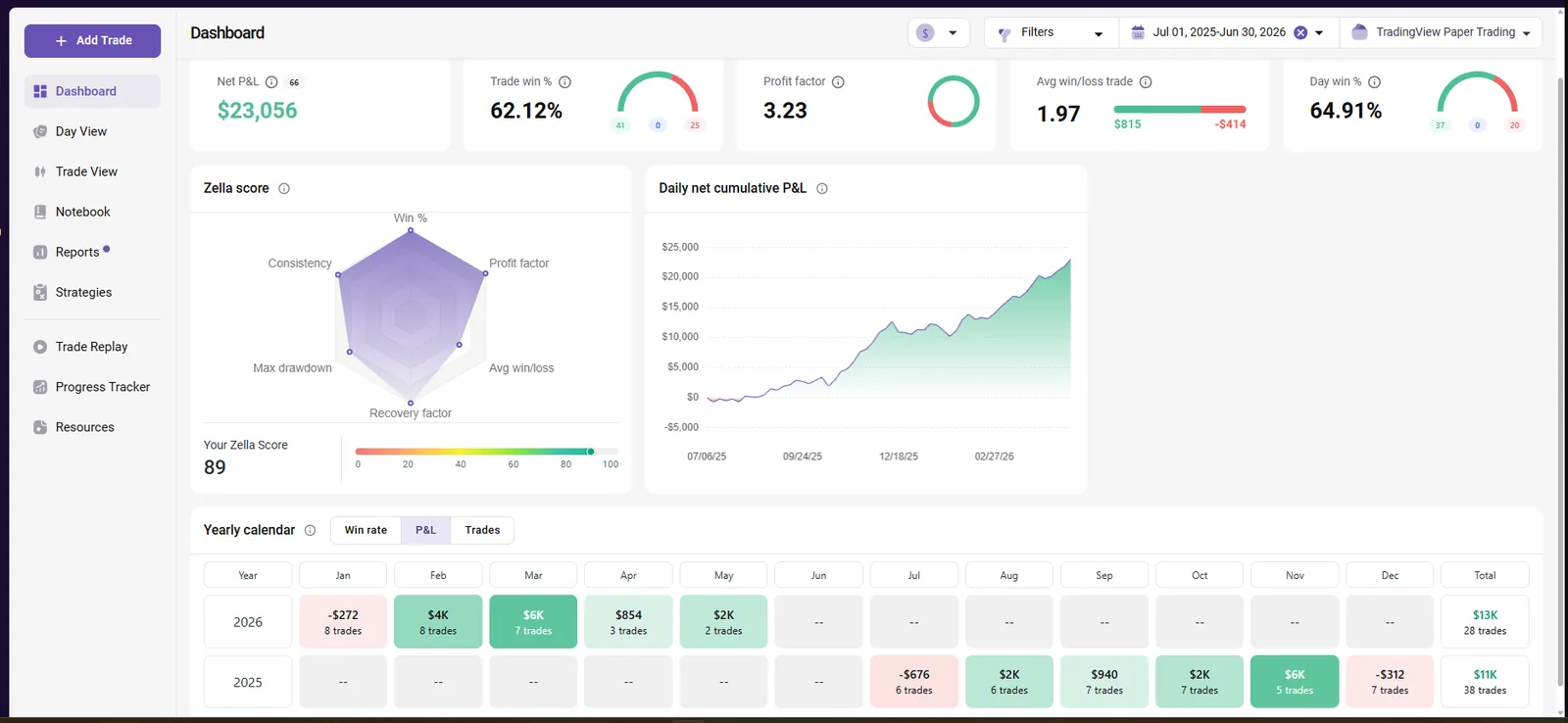Click the Dashboard grid icon

coord(40,91)
